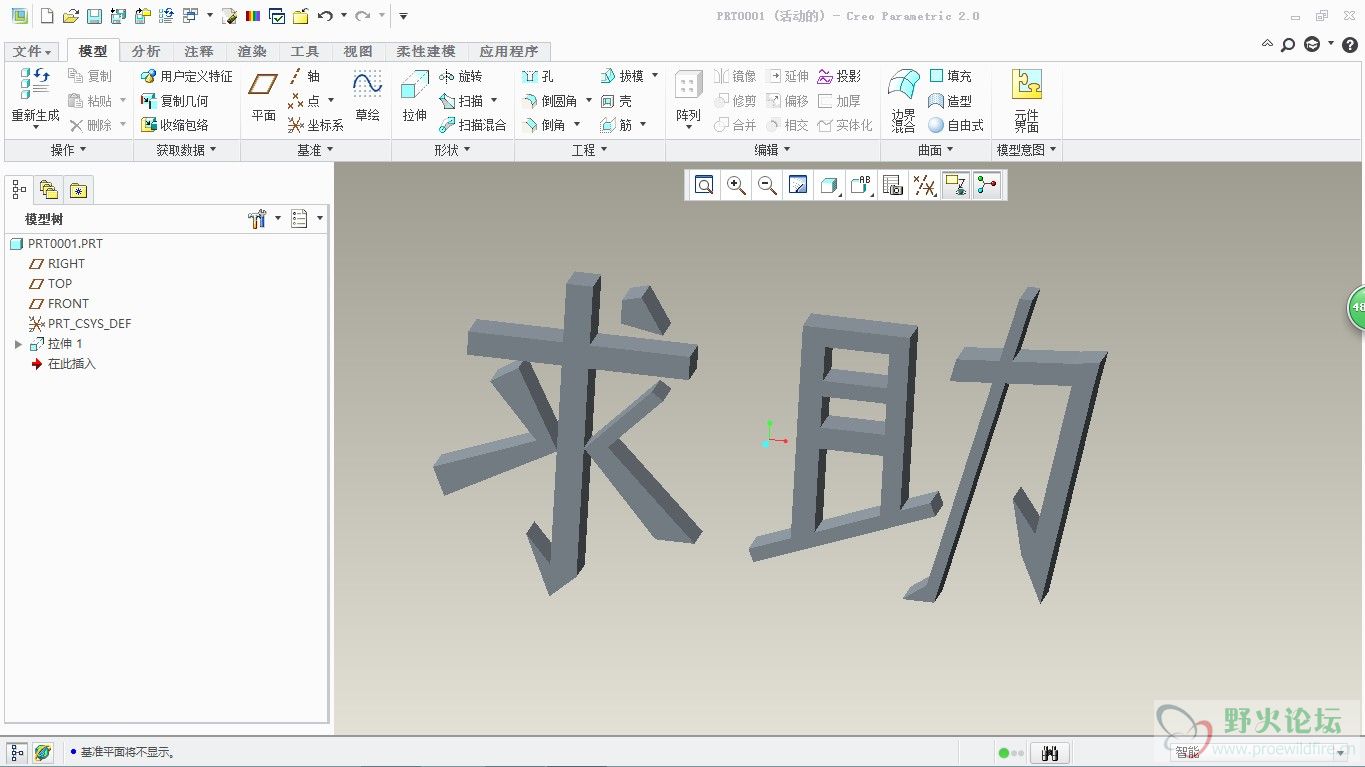The width and height of the screenshot is (1365, 767).
Task: Expand the 模型意图 model intent group
Action: click(x=1026, y=150)
